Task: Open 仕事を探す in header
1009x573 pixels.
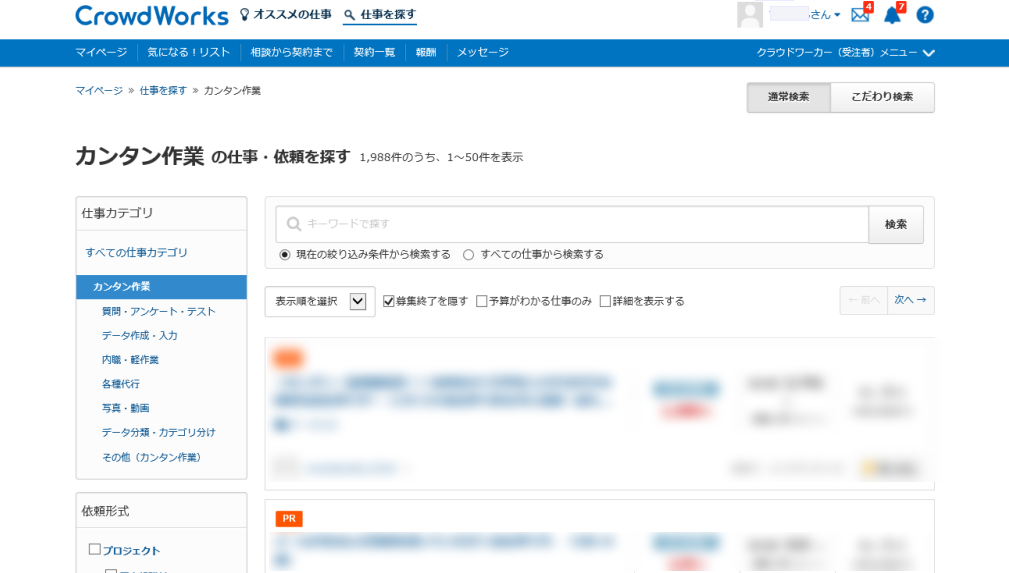Action: point(380,15)
